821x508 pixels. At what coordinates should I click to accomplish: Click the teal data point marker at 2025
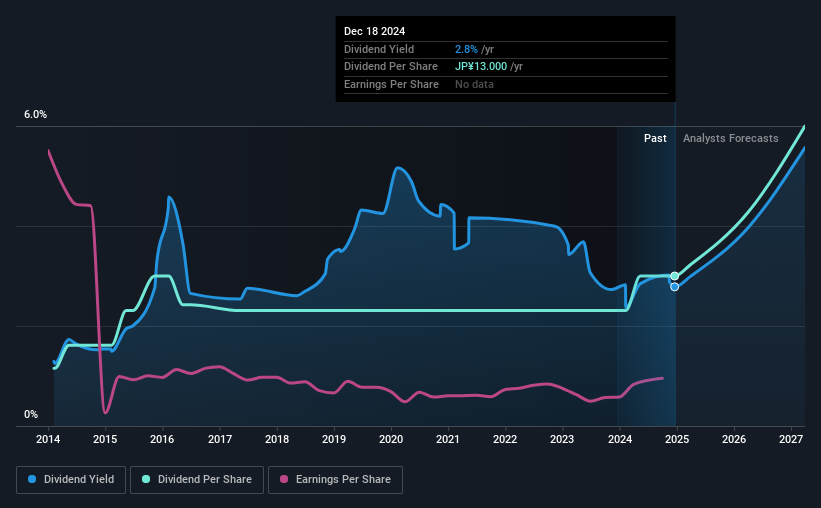(x=675, y=276)
